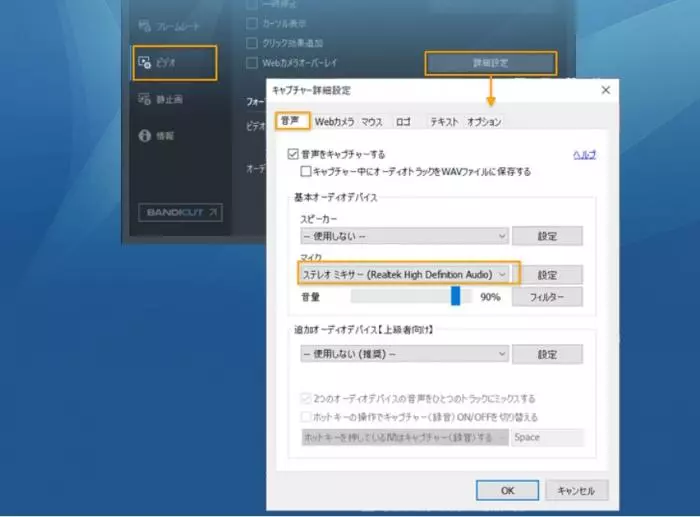The height and width of the screenshot is (517, 700).
Task: Toggle カーソル表示 checkbox in Bandicam window
Action: [252, 23]
